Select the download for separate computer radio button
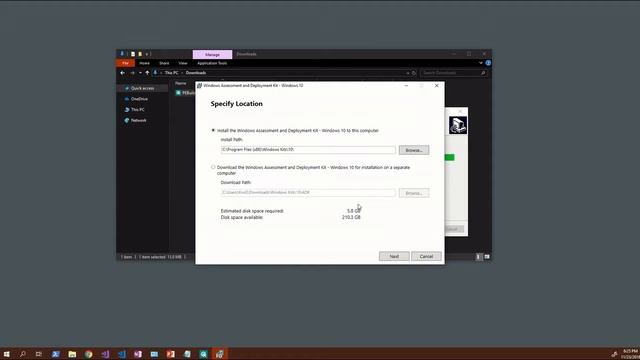The image size is (640, 360). pyautogui.click(x=213, y=167)
